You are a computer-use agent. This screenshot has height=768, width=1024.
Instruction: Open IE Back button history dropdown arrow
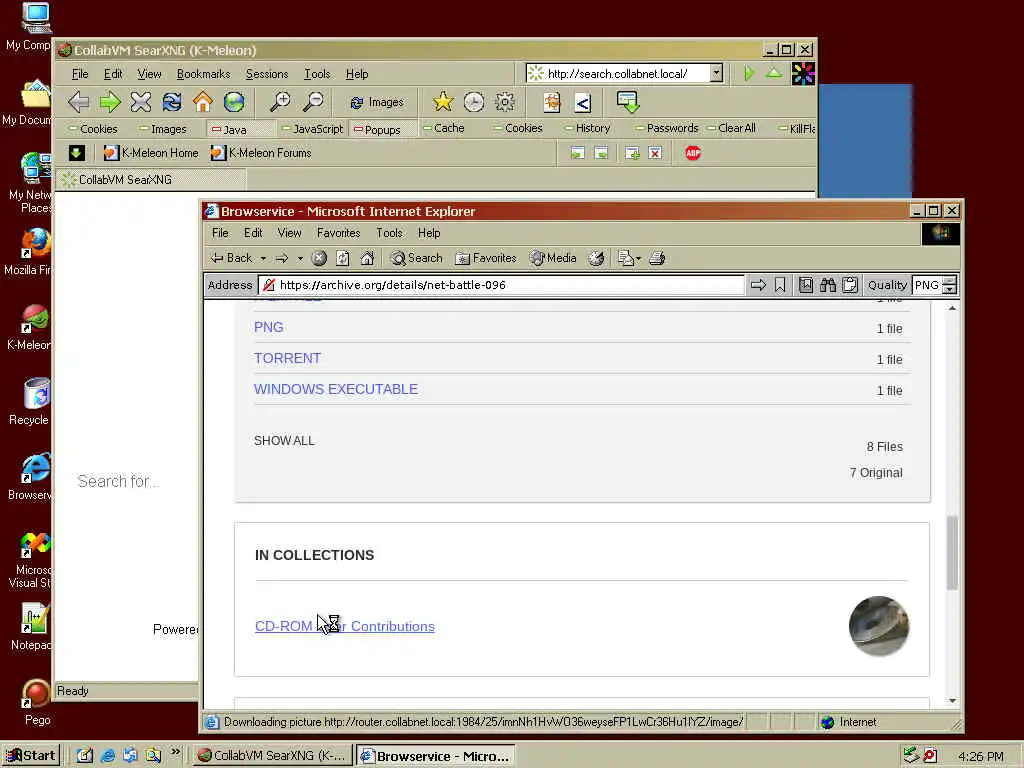263,259
